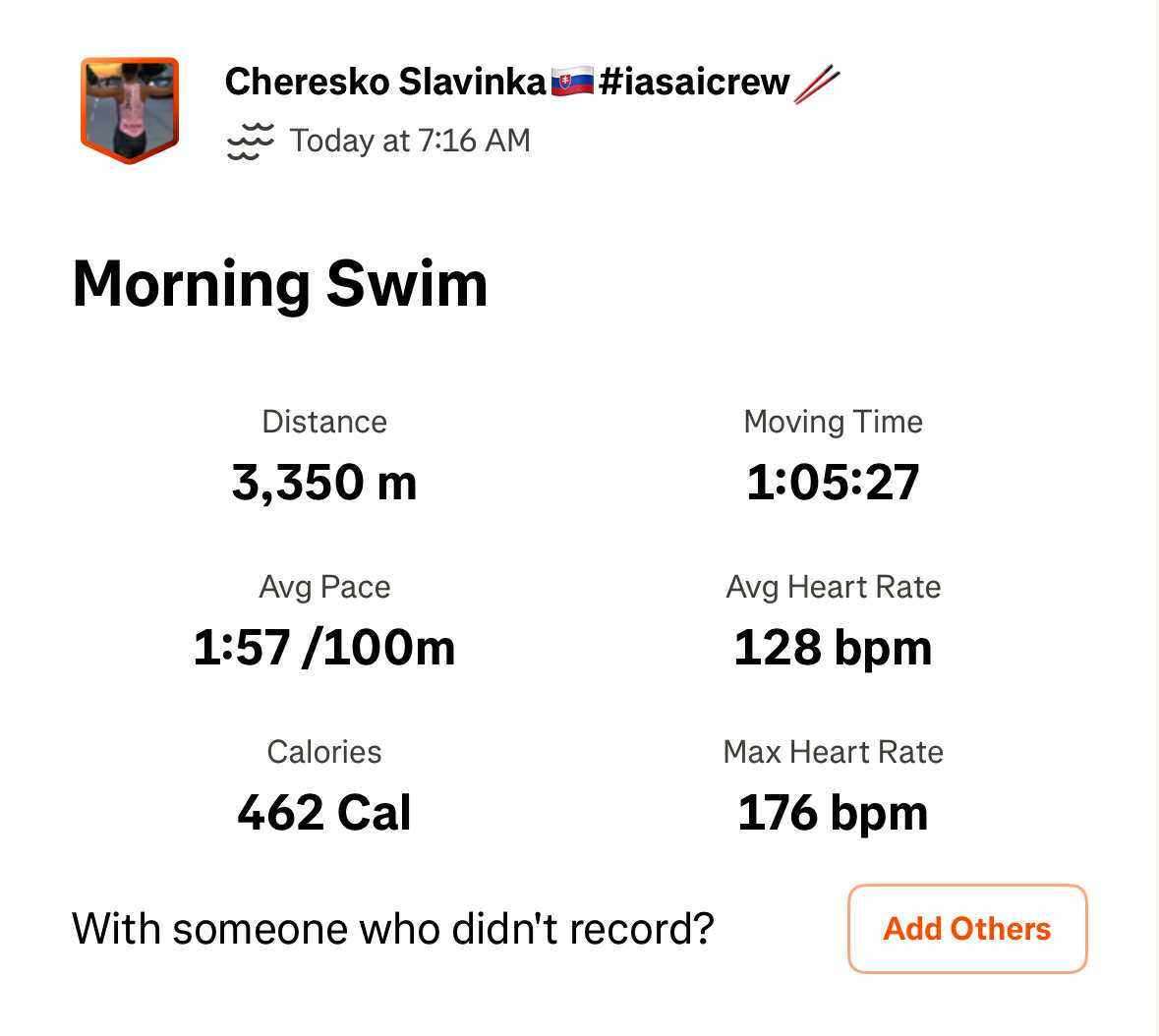
Task: Click the swim waves activity icon
Action: click(251, 142)
